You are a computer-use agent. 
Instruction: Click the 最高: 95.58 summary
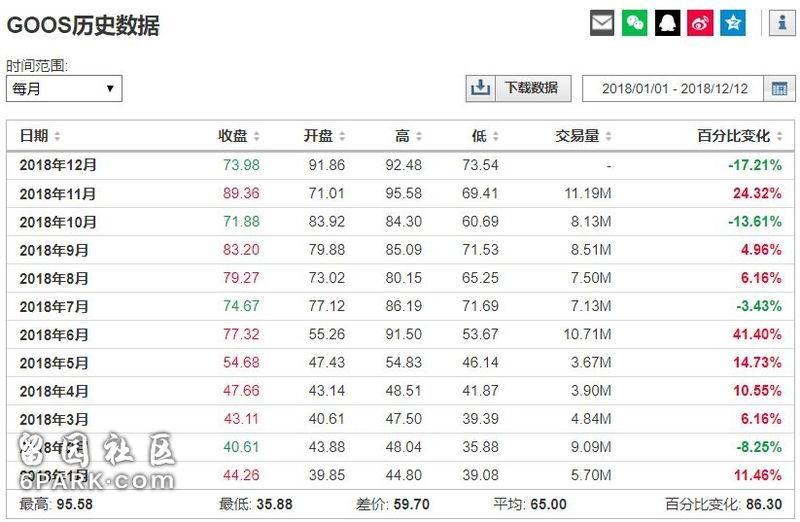56,504
